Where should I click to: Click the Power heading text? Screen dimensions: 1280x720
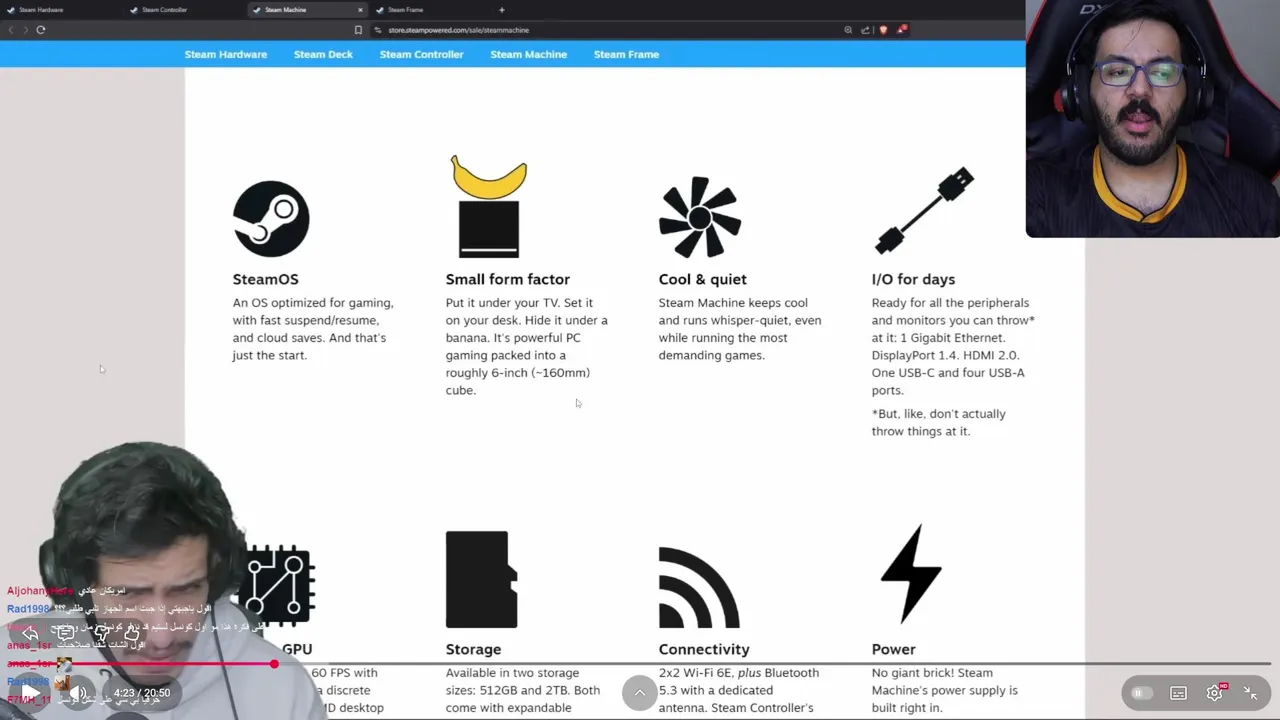point(893,649)
